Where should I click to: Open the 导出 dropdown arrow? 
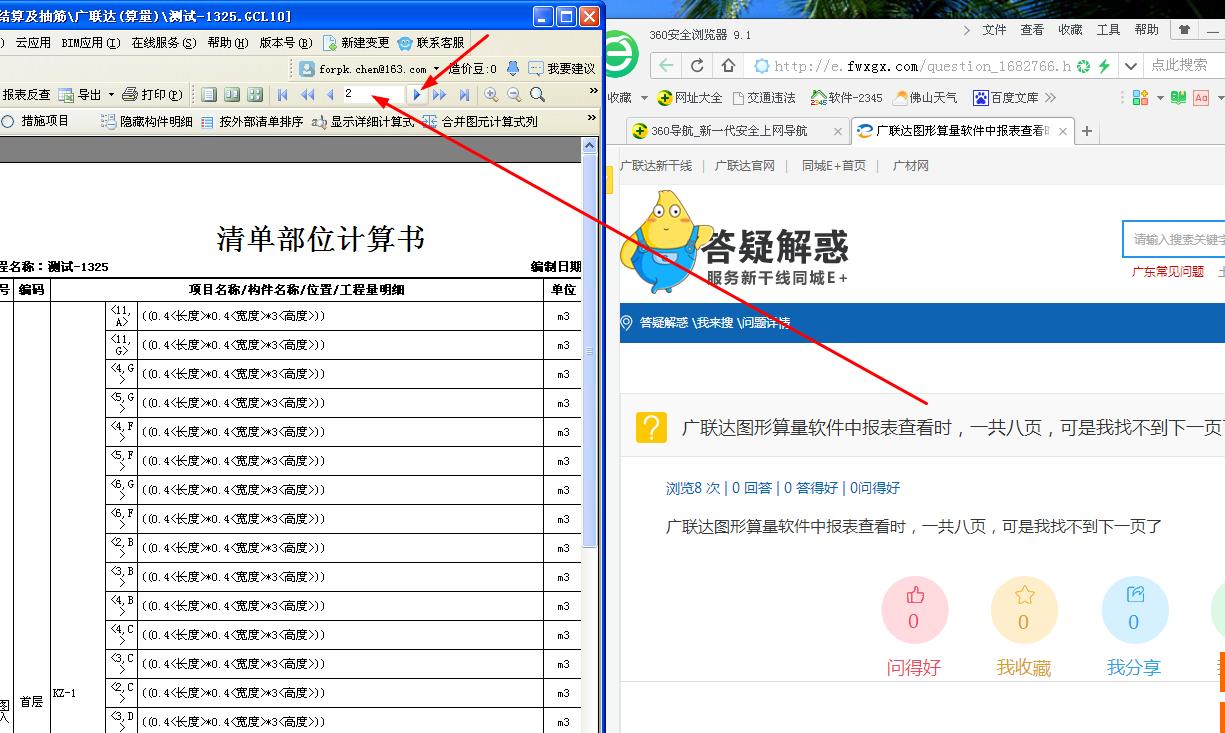tap(112, 95)
